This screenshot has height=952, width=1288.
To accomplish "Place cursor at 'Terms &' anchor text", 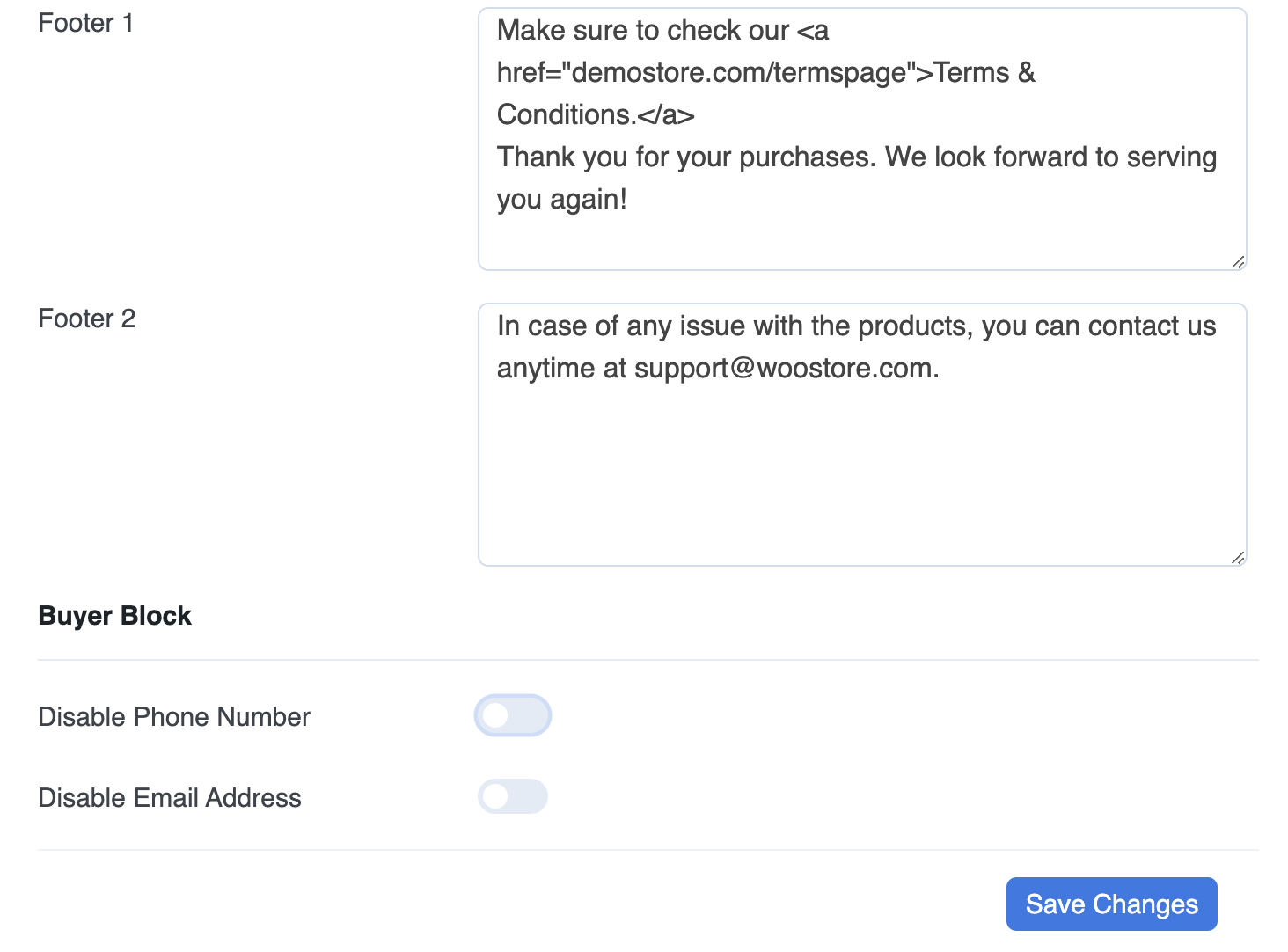I will (984, 72).
